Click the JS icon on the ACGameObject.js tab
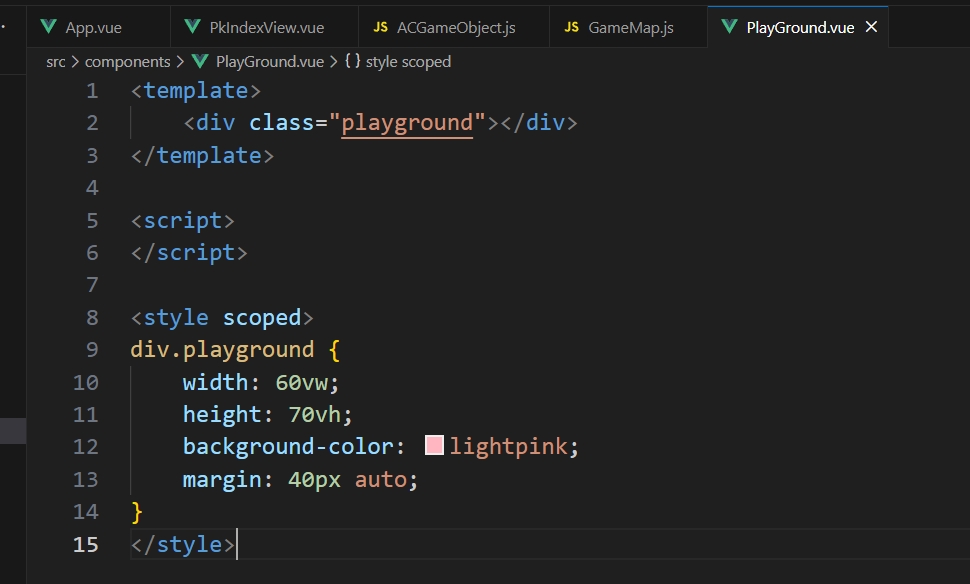Screen dimensions: 970x584 (x=380, y=27)
